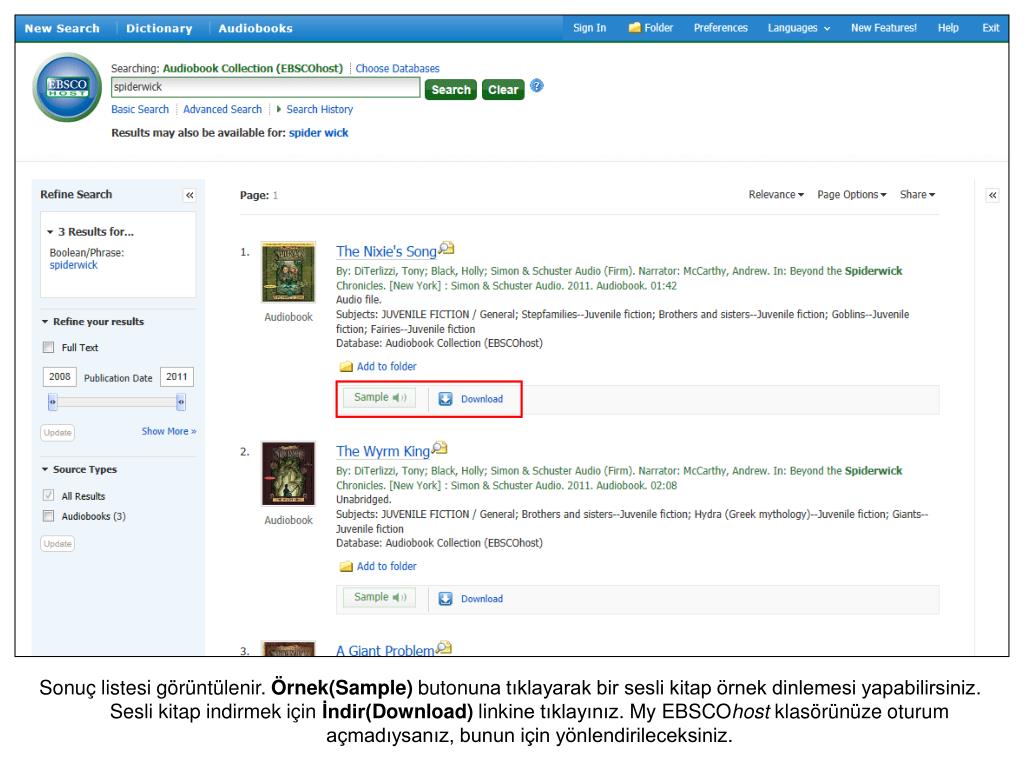The height and width of the screenshot is (768, 1024).
Task: Preview icon next to The Nixie's Song
Action: [446, 248]
